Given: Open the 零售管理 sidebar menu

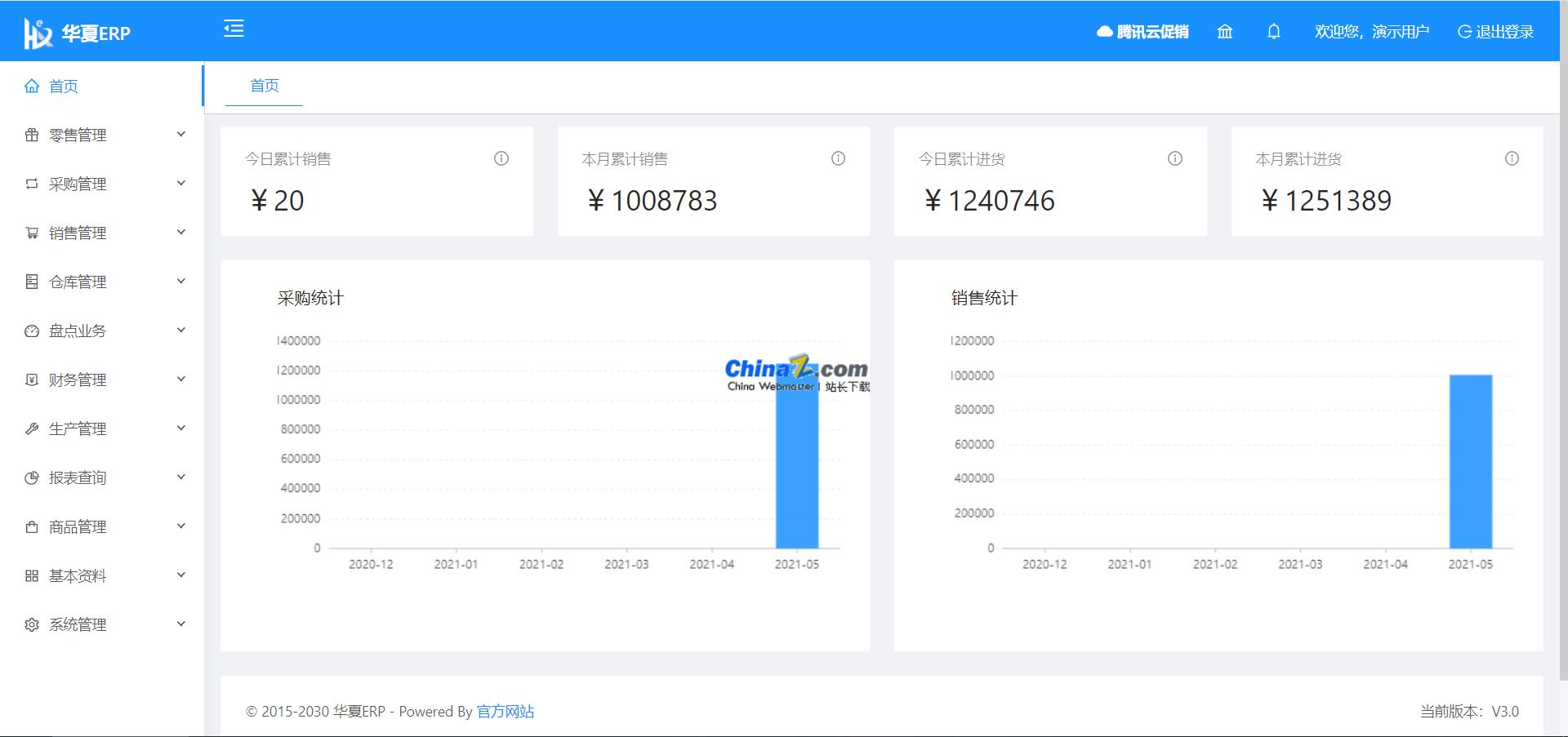Looking at the screenshot, I should 101,135.
